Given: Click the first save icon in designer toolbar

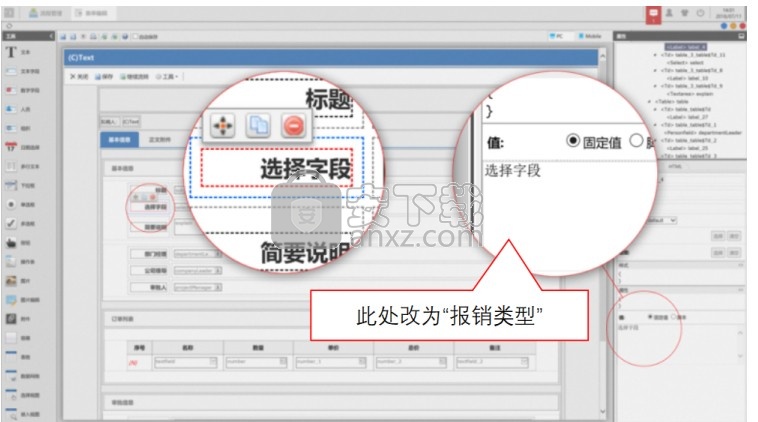Looking at the screenshot, I should point(63,37).
